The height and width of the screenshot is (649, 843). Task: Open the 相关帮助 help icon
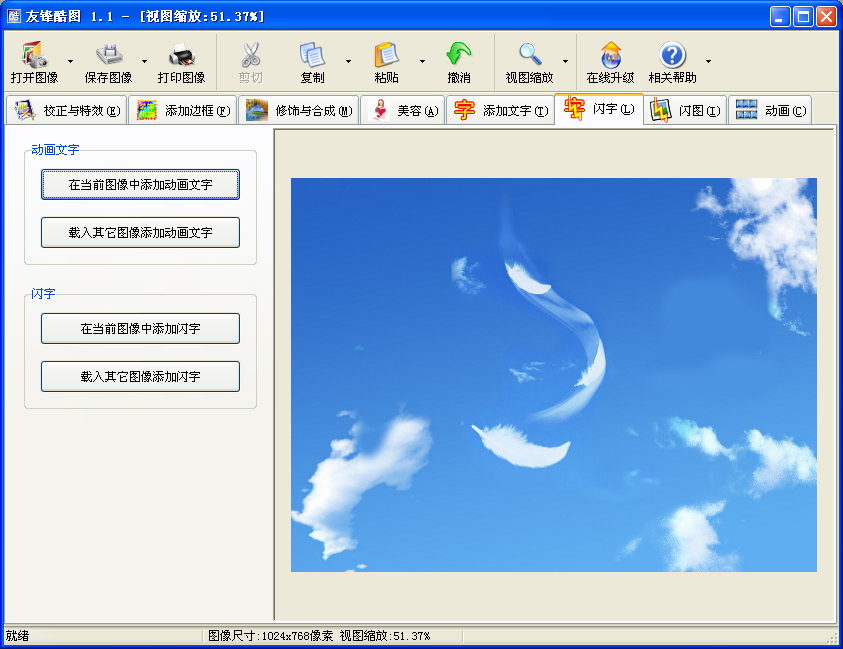click(673, 55)
